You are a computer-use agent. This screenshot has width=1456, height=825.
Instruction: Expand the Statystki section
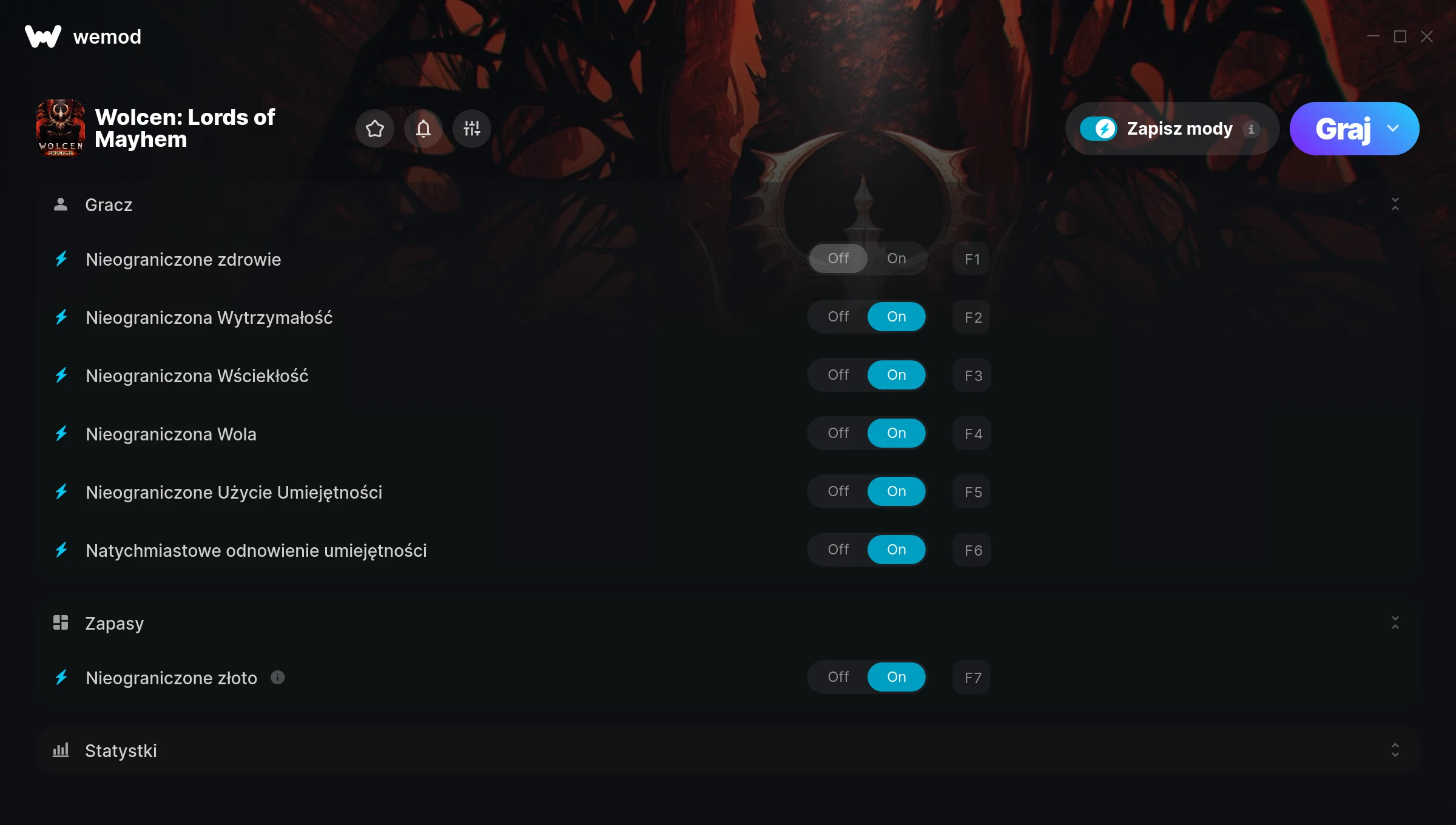pyautogui.click(x=1395, y=750)
